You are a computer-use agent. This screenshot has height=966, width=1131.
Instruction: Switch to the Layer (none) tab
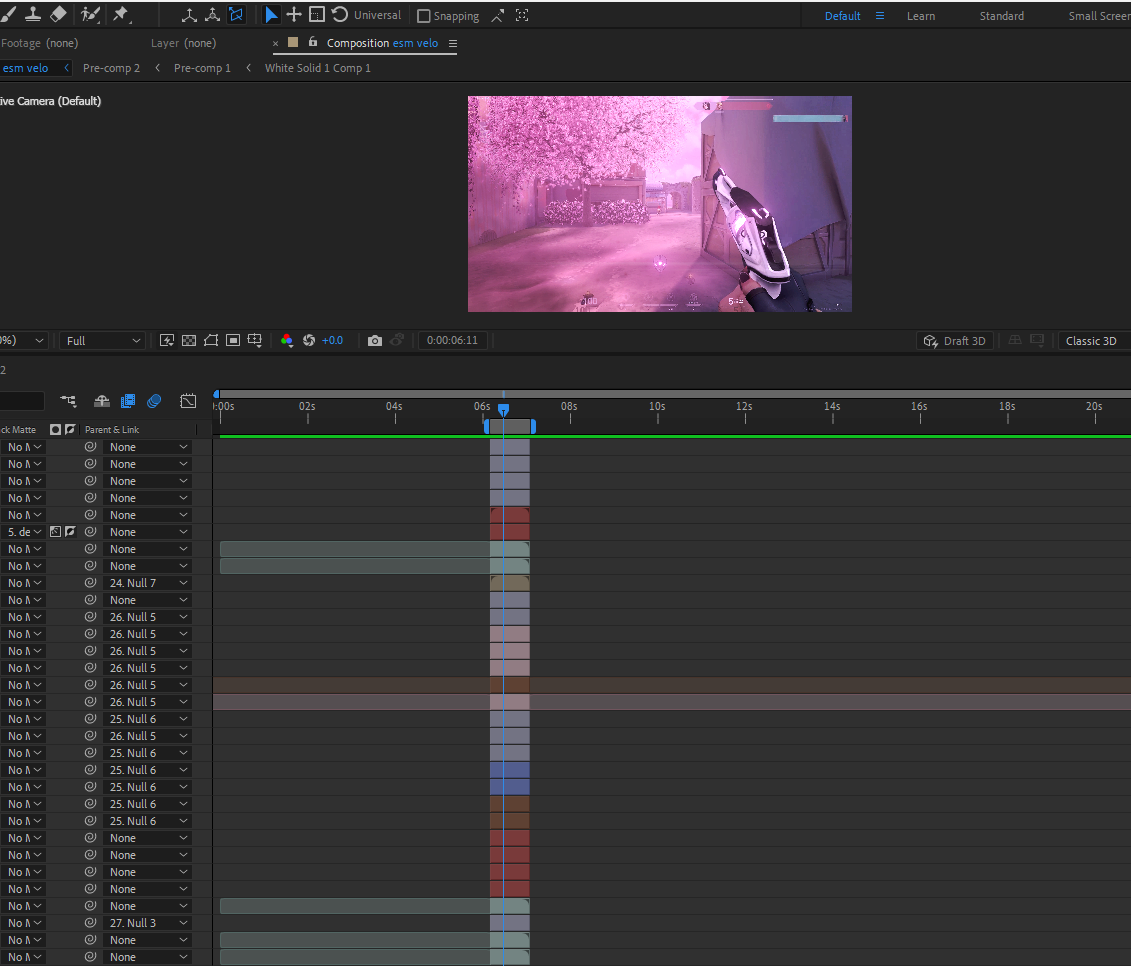pyautogui.click(x=183, y=43)
